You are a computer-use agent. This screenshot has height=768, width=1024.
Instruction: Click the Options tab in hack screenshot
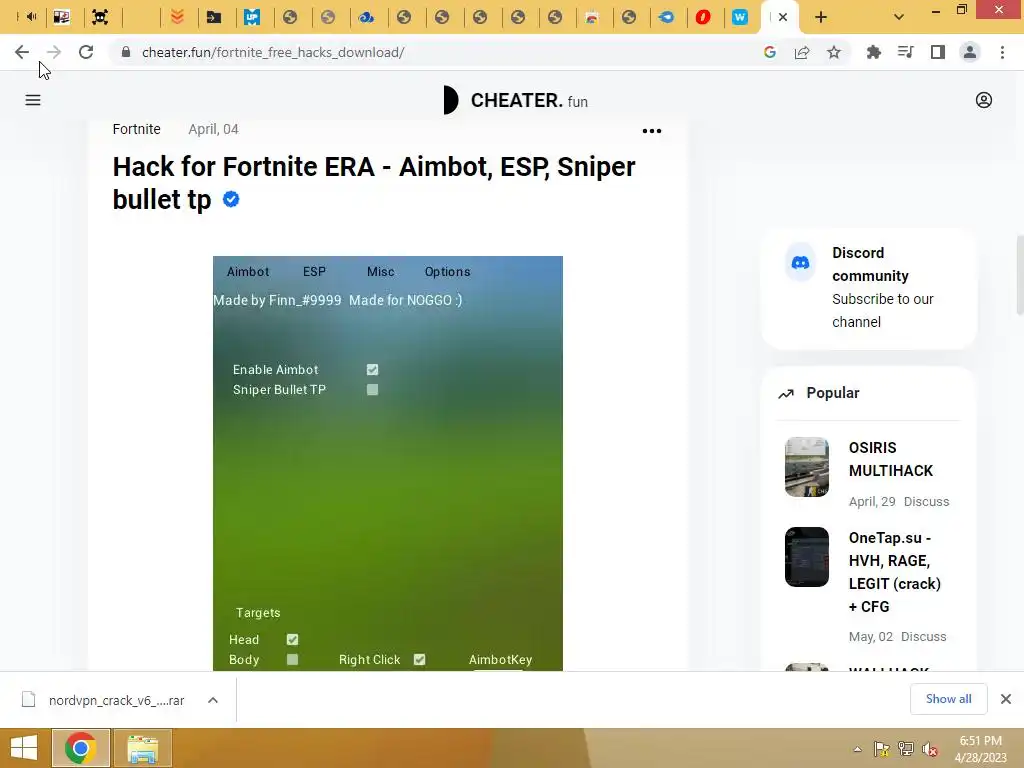tap(447, 272)
